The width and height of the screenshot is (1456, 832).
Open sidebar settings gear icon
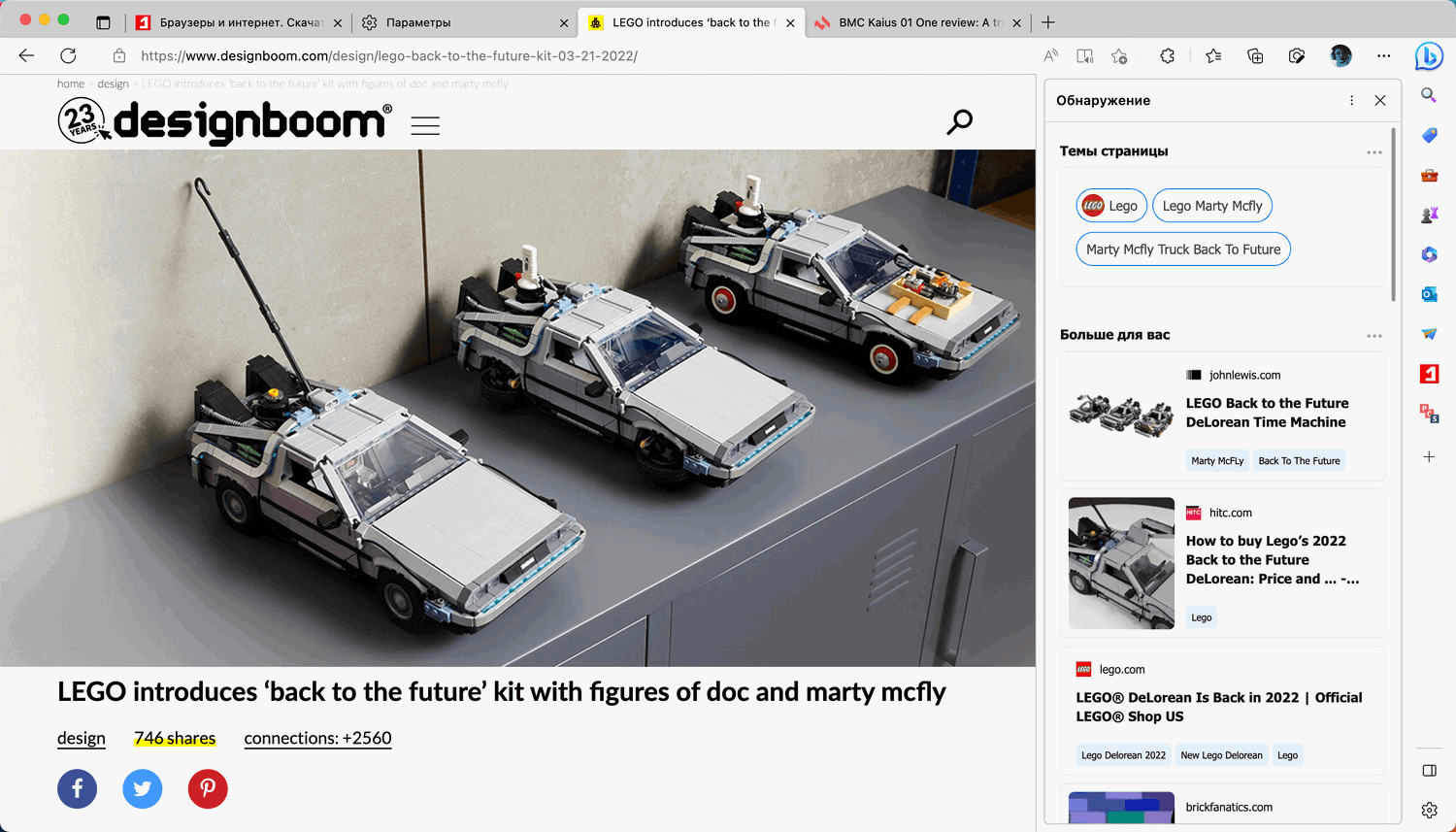click(x=1429, y=810)
